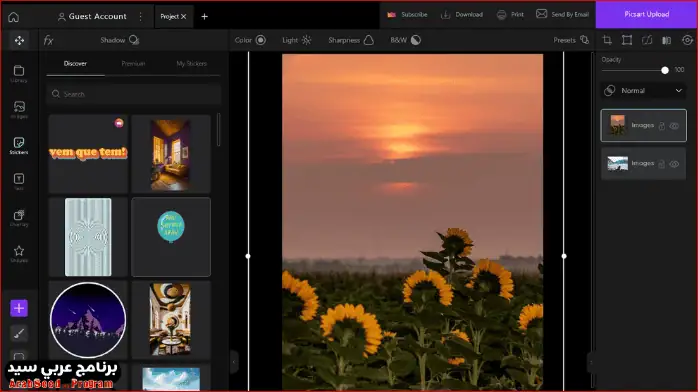Open Light adjustment
The image size is (698, 392).
click(296, 40)
